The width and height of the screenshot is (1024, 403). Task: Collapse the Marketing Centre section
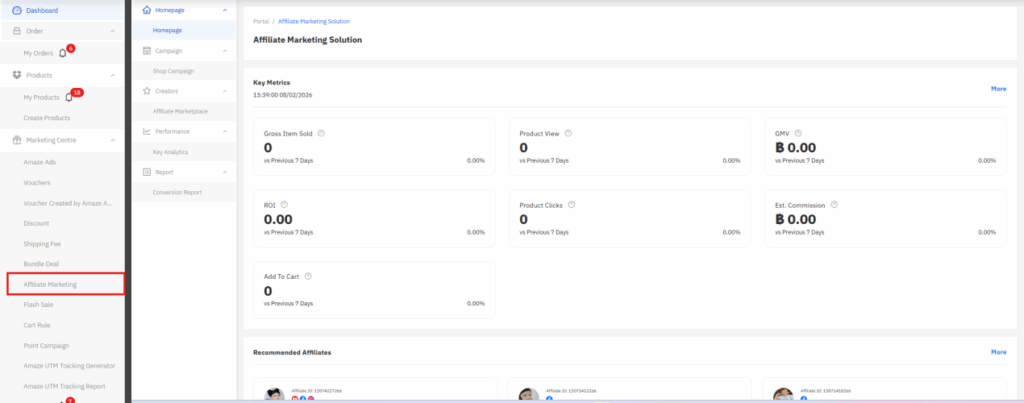[x=112, y=140]
